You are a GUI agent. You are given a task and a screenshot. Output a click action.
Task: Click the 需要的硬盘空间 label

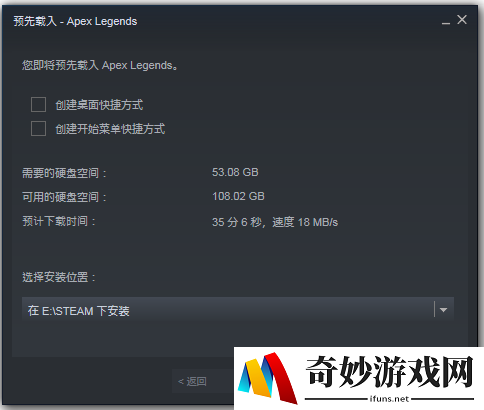point(64,173)
